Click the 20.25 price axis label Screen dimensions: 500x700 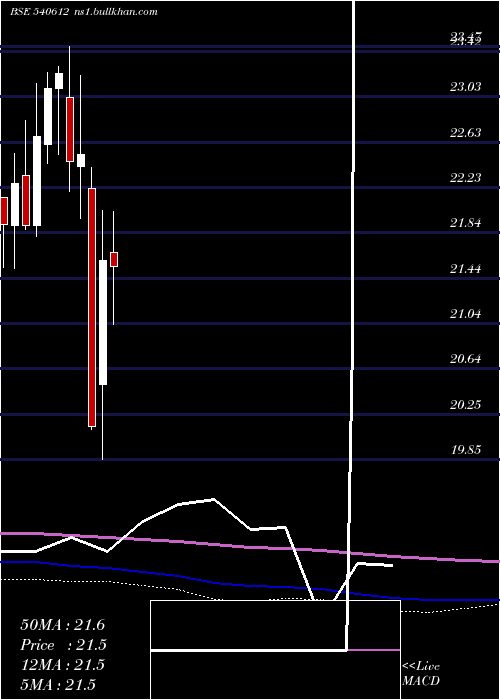(x=466, y=404)
